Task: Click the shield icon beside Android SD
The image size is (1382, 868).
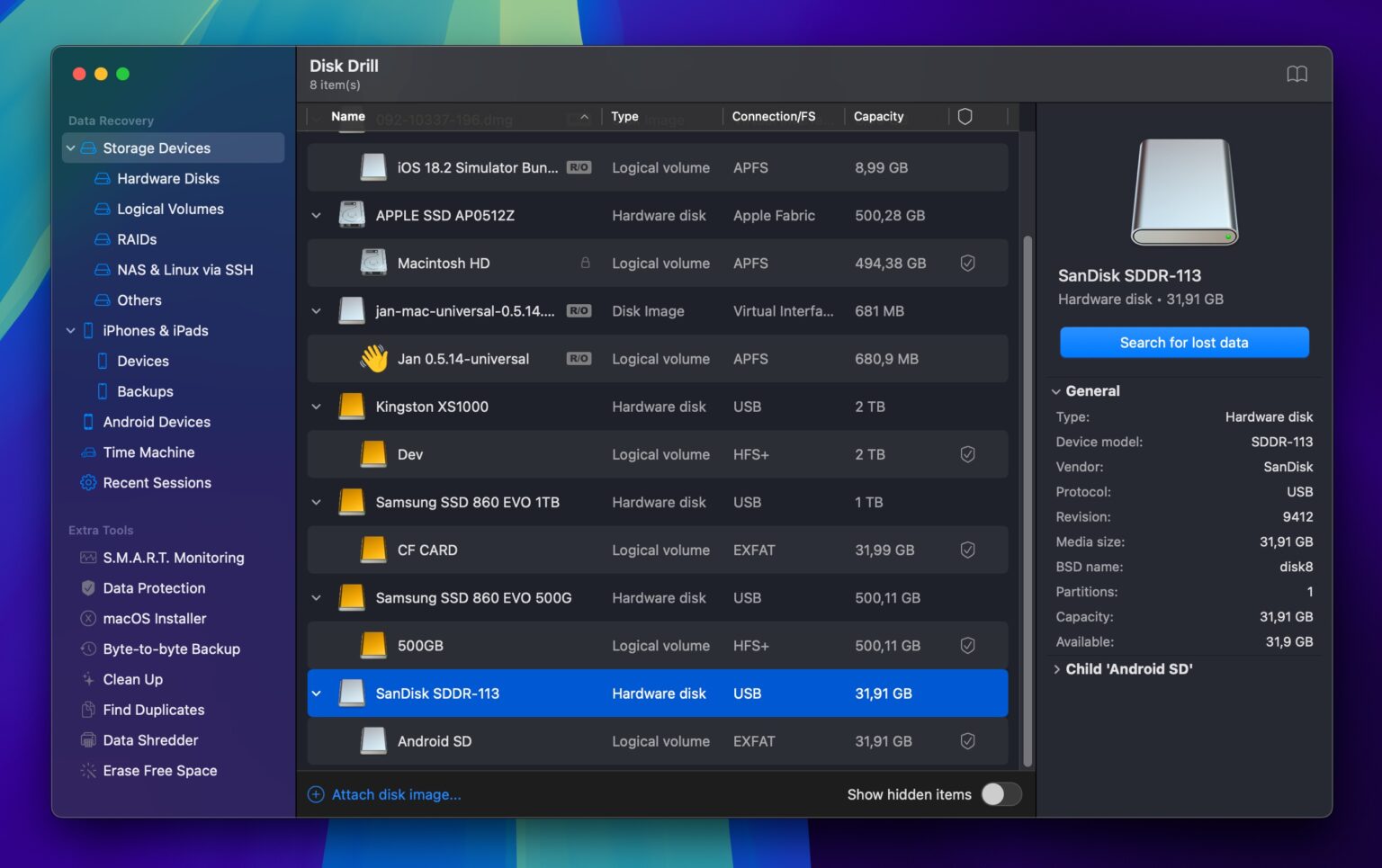Action: 967,741
